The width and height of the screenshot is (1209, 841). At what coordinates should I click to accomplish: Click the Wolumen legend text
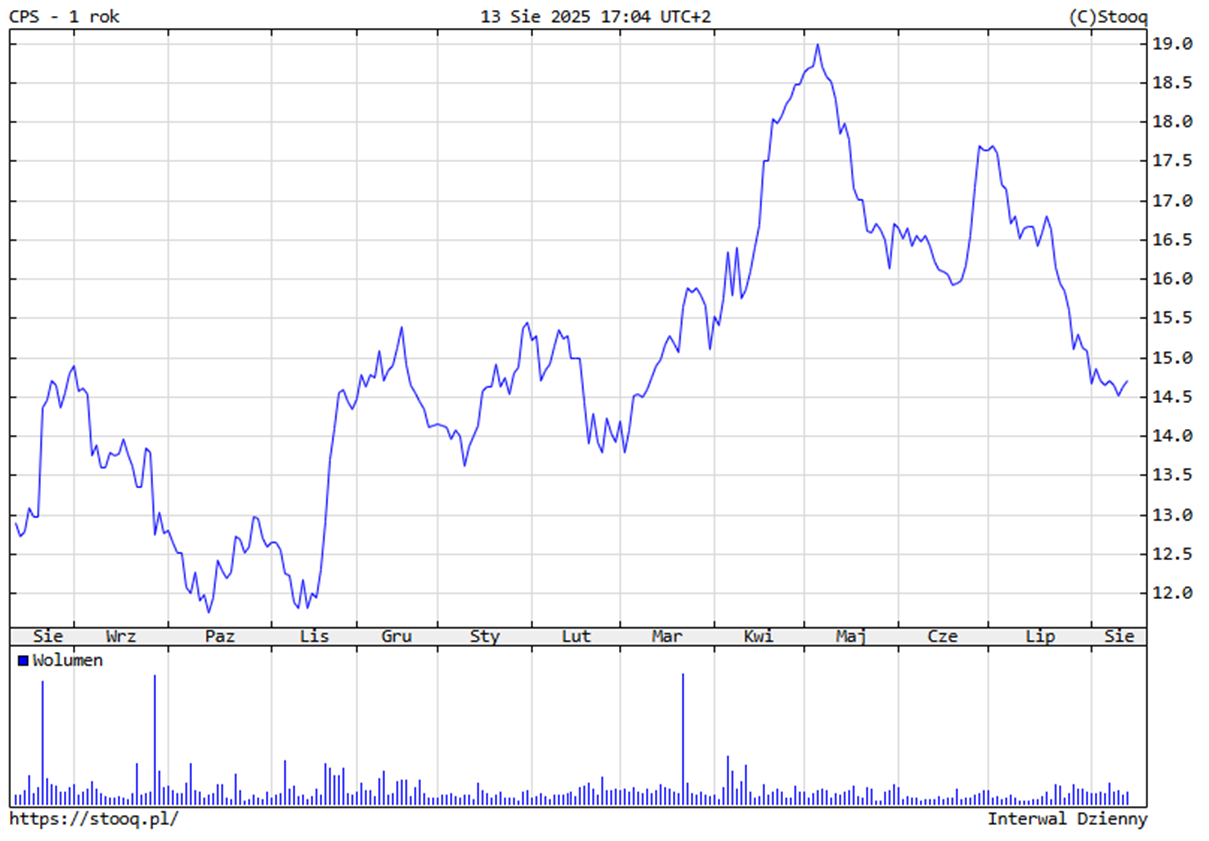click(67, 661)
